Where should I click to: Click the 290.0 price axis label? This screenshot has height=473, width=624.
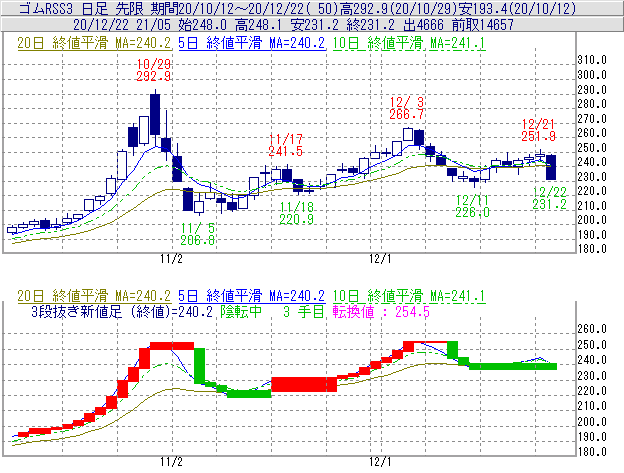click(592, 90)
